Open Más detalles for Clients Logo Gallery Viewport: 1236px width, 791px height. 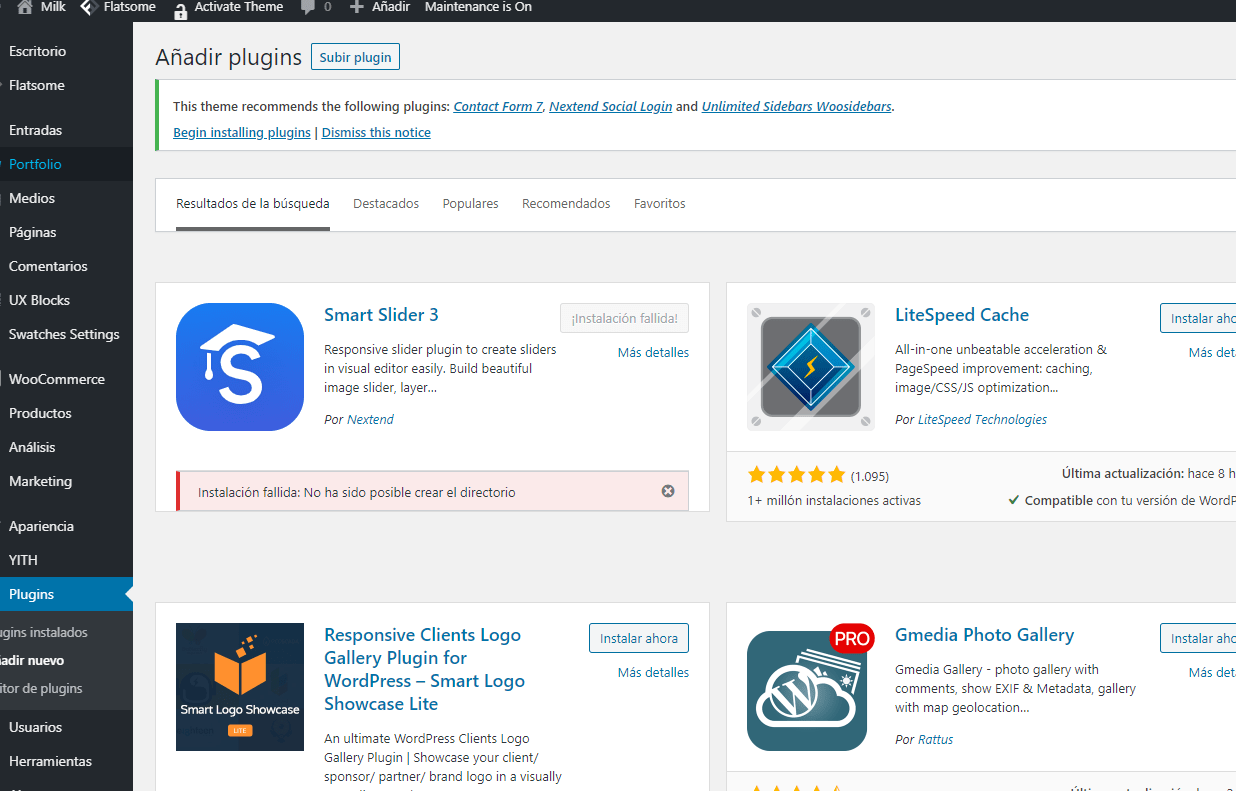pos(653,672)
